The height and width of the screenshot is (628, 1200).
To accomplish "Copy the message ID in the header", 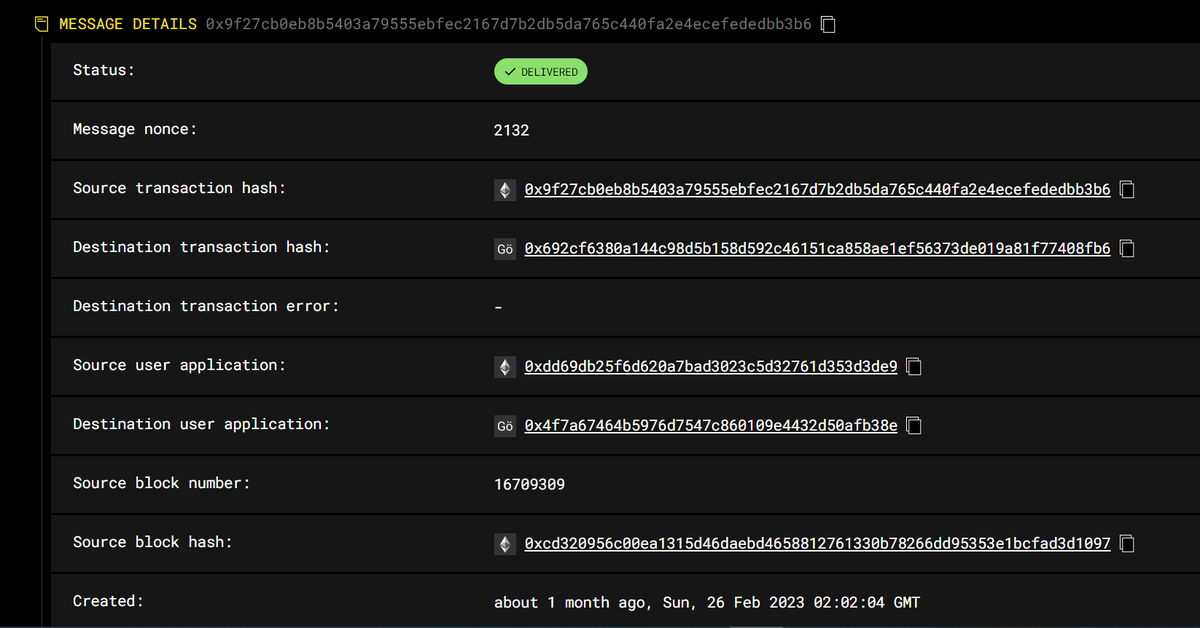I will (828, 24).
